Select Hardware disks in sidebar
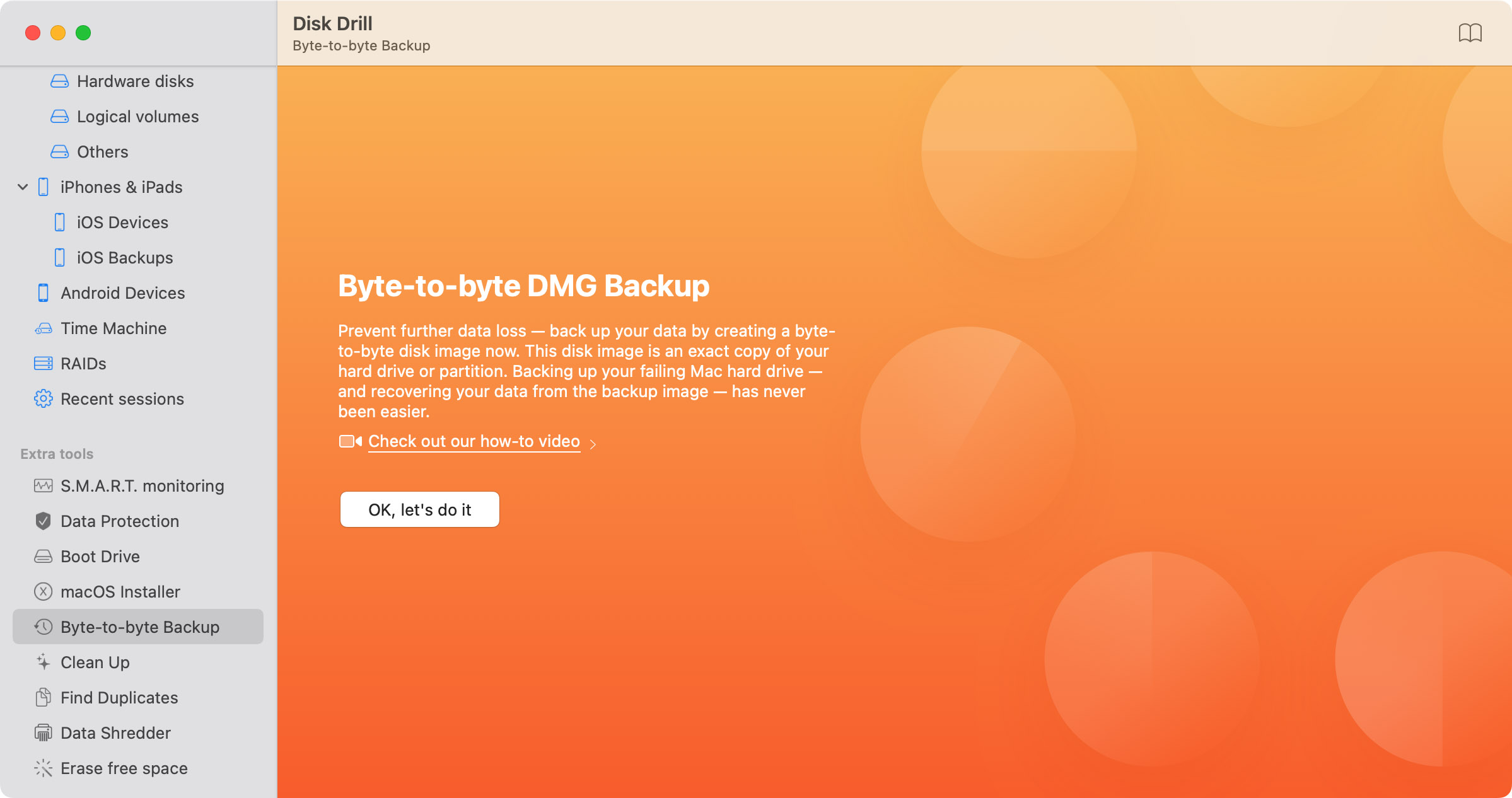1512x798 pixels. pos(135,81)
